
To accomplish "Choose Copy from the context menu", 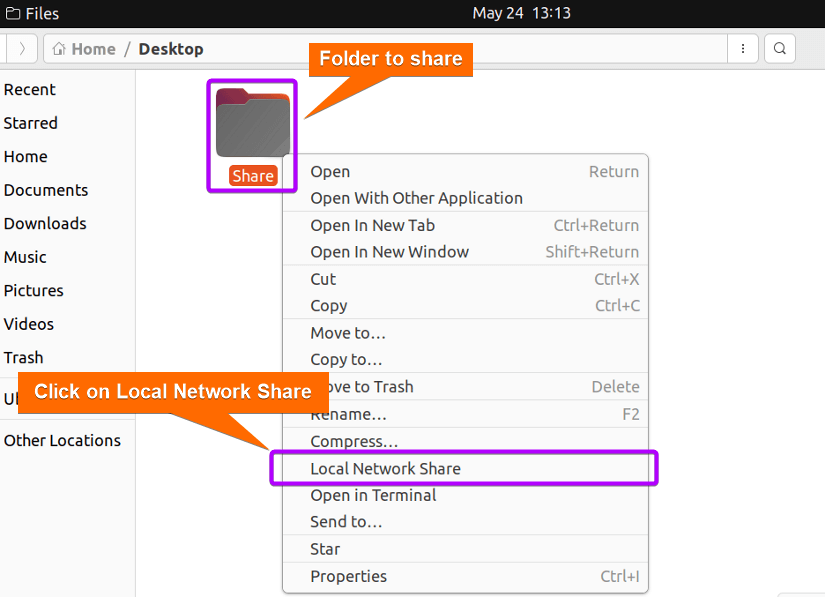I will coord(466,306).
